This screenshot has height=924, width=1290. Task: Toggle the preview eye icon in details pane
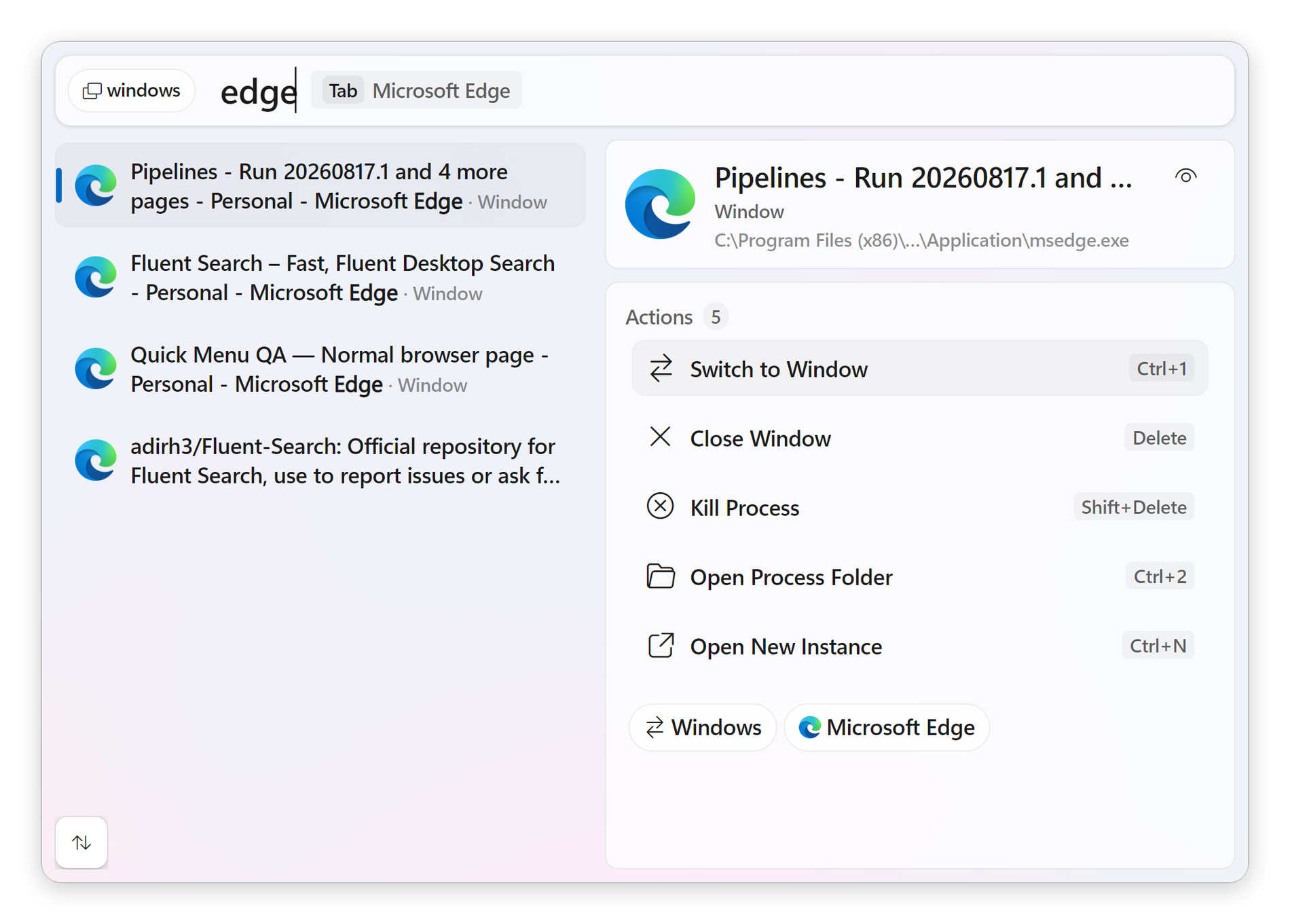(x=1185, y=177)
